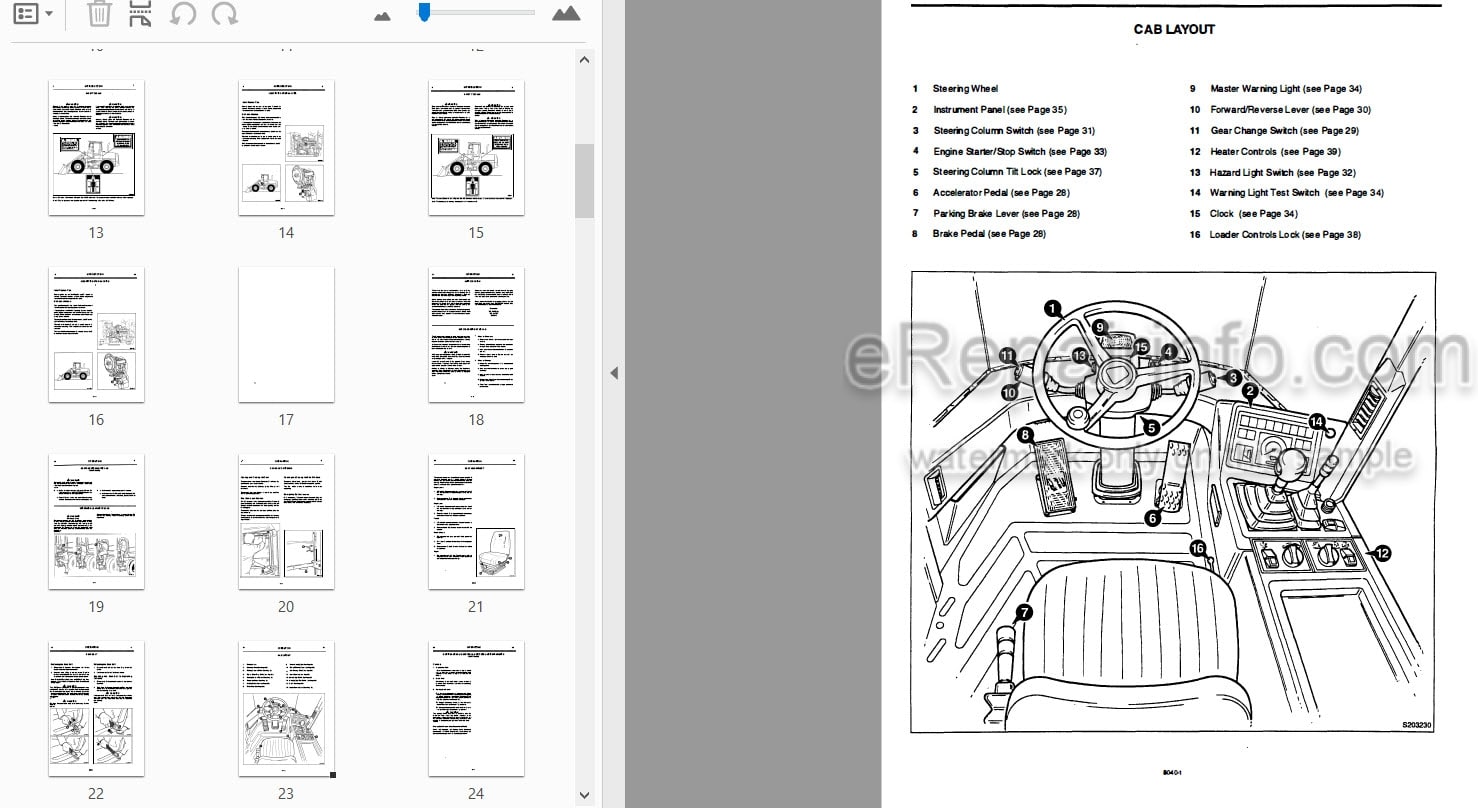Select page 14 thumbnail
This screenshot has width=1478, height=808.
point(286,147)
